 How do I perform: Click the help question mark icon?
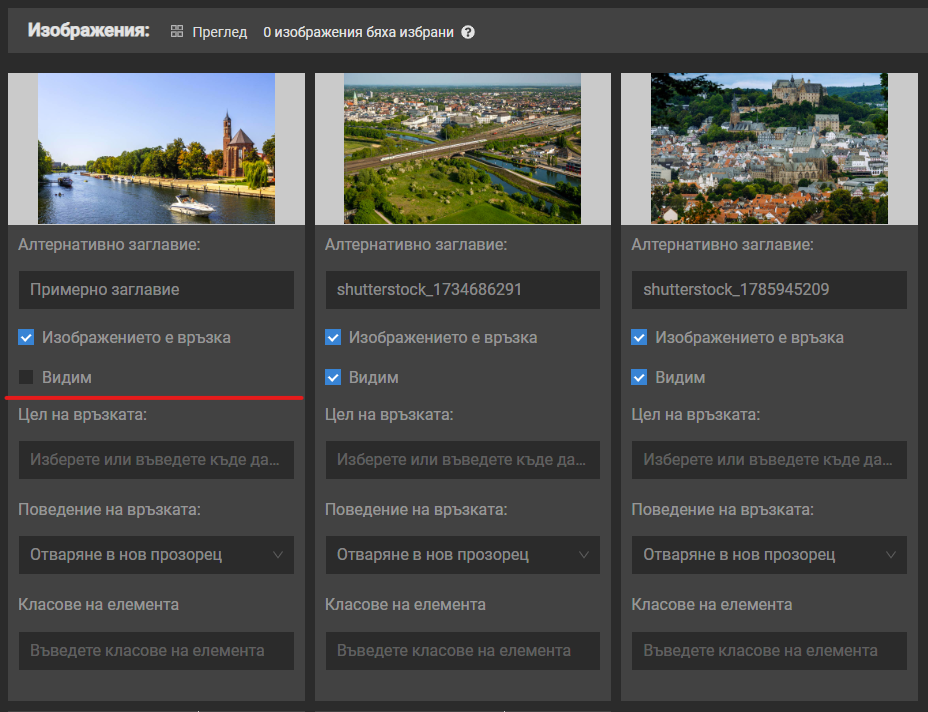pyautogui.click(x=467, y=32)
